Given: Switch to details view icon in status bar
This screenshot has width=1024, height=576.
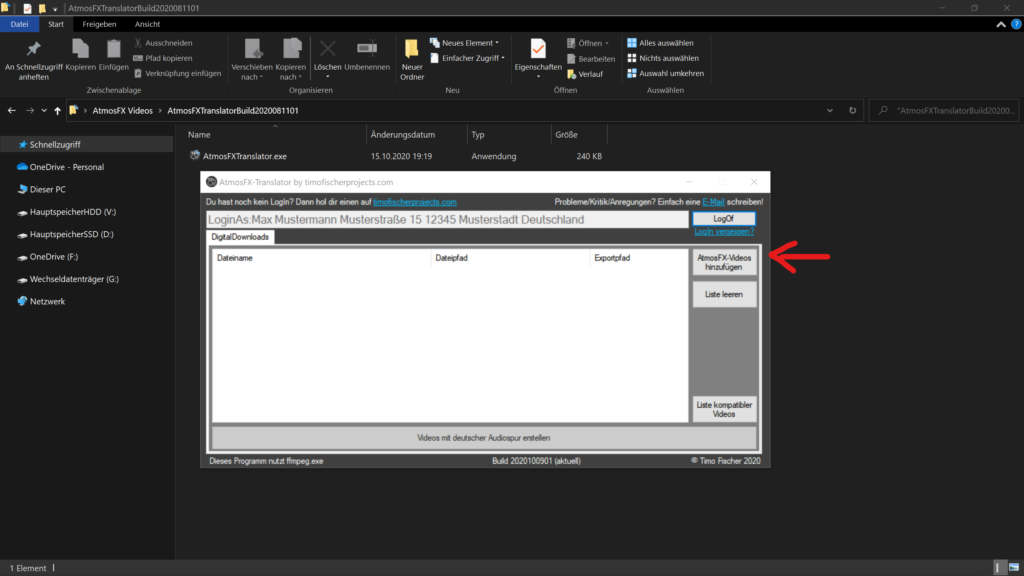Looking at the screenshot, I should click(998, 568).
